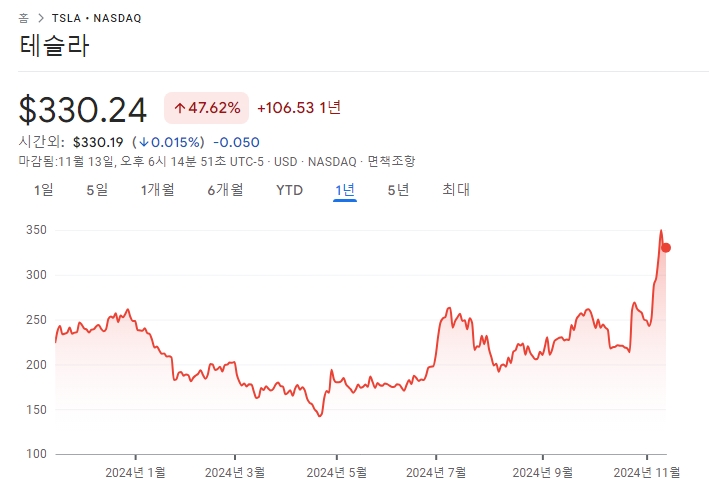The image size is (709, 492).
Task: Switch chart to 6개월 range
Action: [225, 190]
